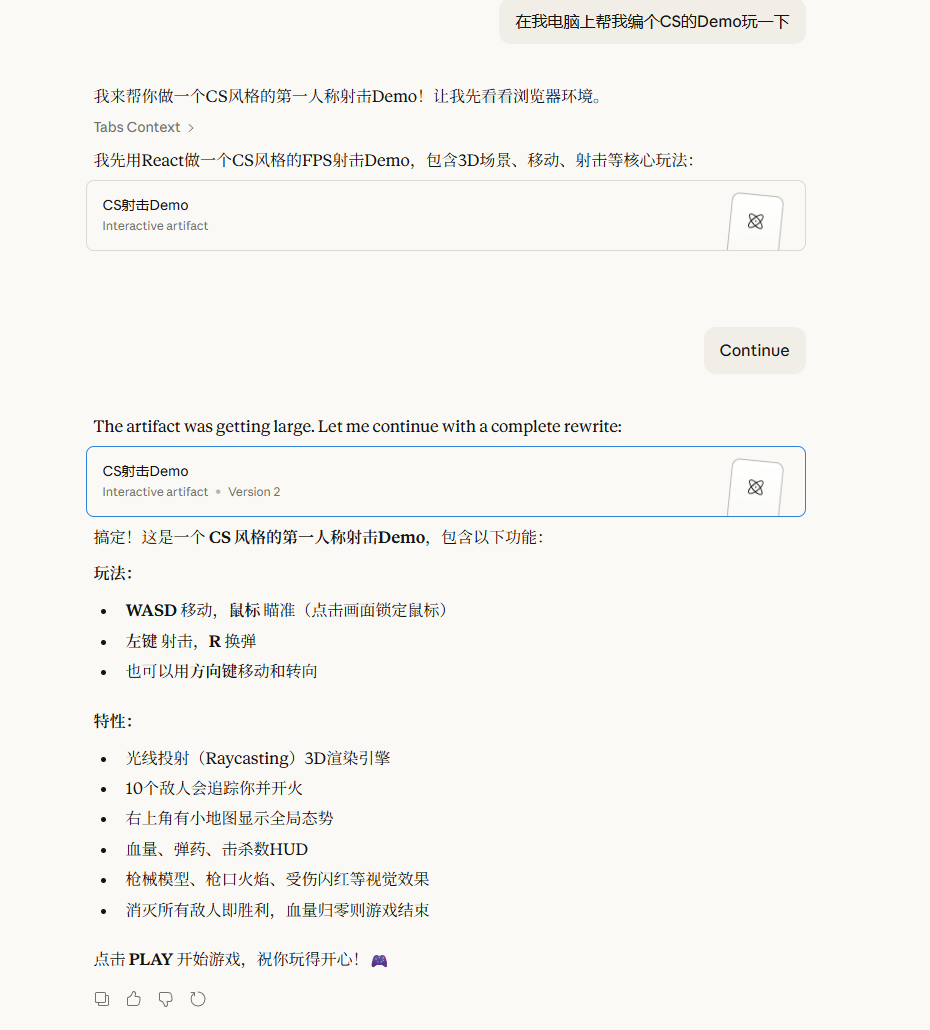Click the bullet "消灭所有敌人即胜利"

[277, 910]
